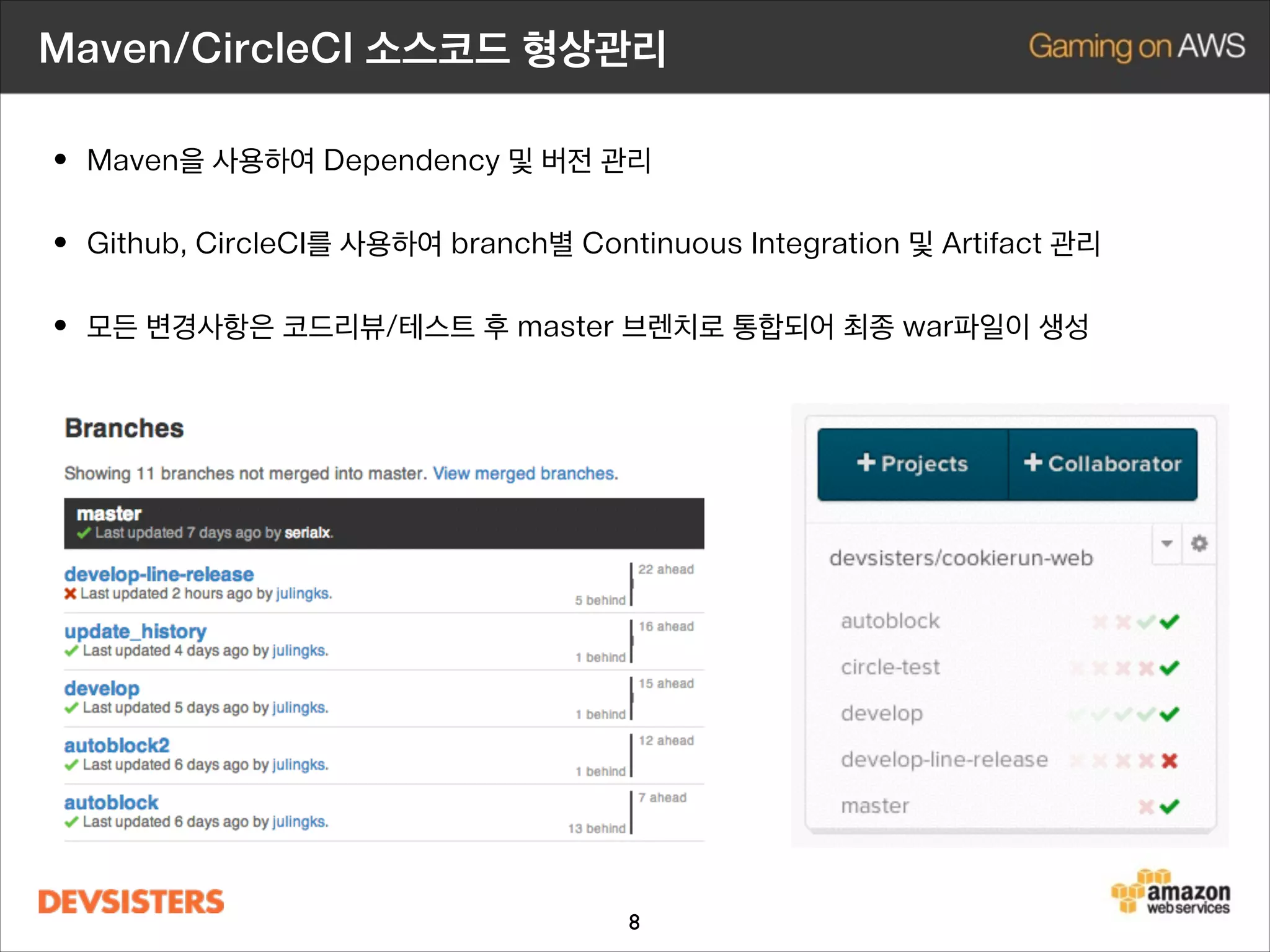
Task: Select develop branch in CircleCI panel
Action: [882, 713]
